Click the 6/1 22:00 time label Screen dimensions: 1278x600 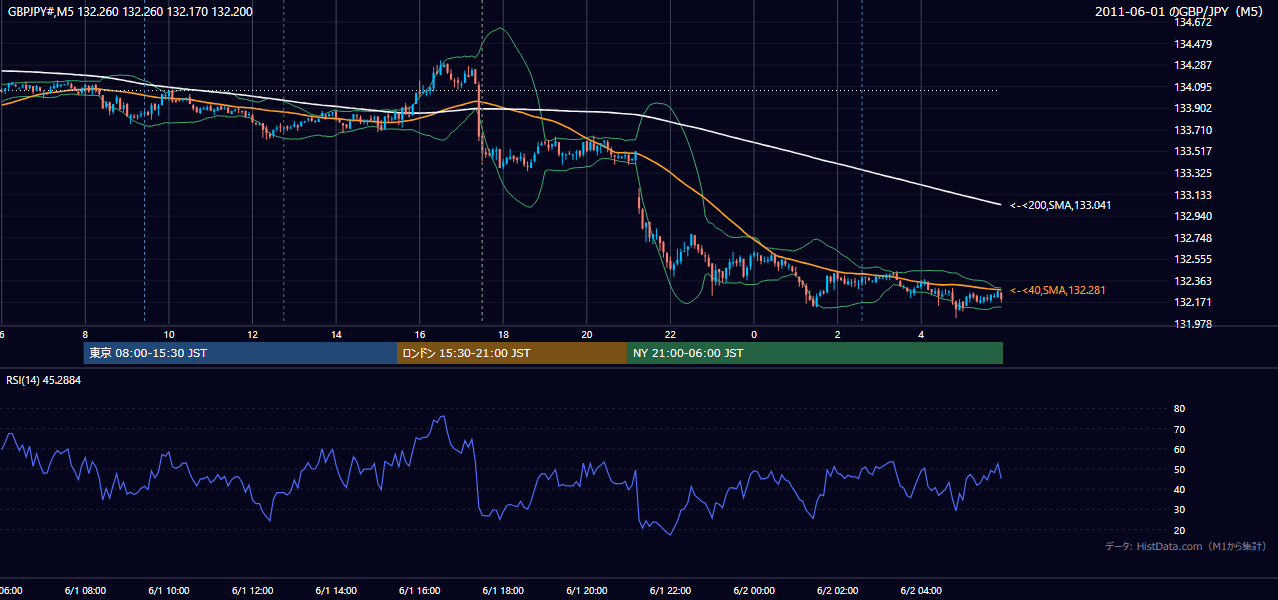[670, 590]
